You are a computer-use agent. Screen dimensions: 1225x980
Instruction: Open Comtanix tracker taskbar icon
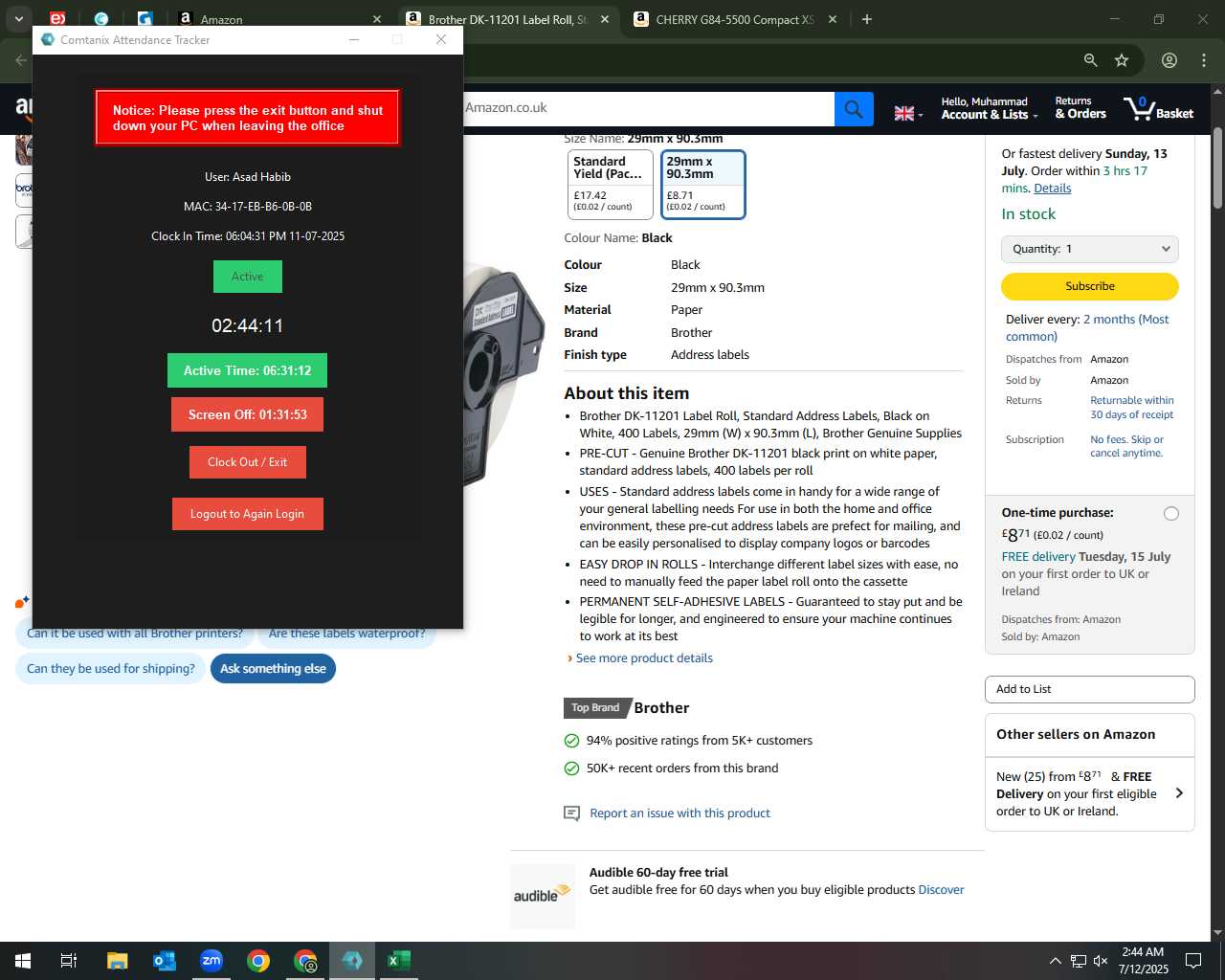click(352, 961)
